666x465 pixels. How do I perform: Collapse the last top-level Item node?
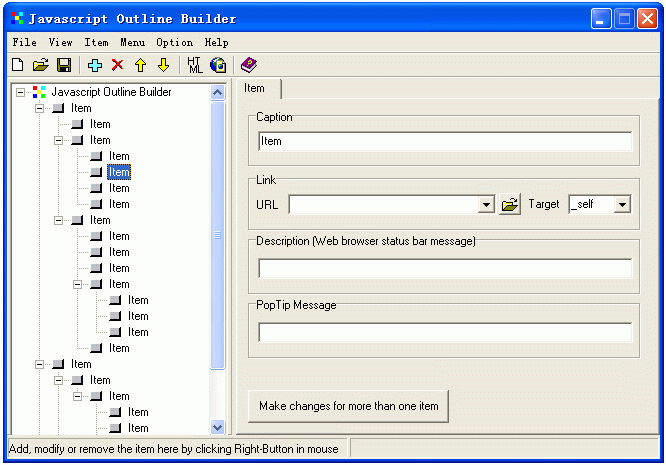click(40, 364)
